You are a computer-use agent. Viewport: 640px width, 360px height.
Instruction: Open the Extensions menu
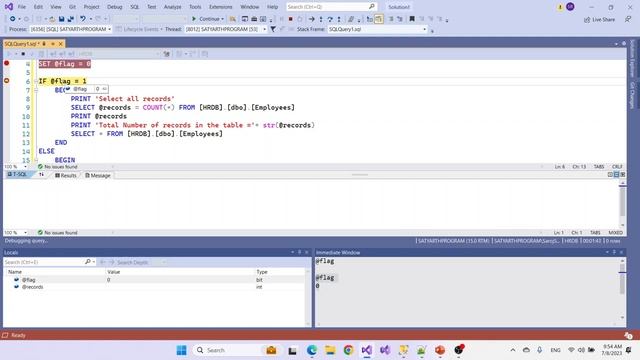pos(220,7)
